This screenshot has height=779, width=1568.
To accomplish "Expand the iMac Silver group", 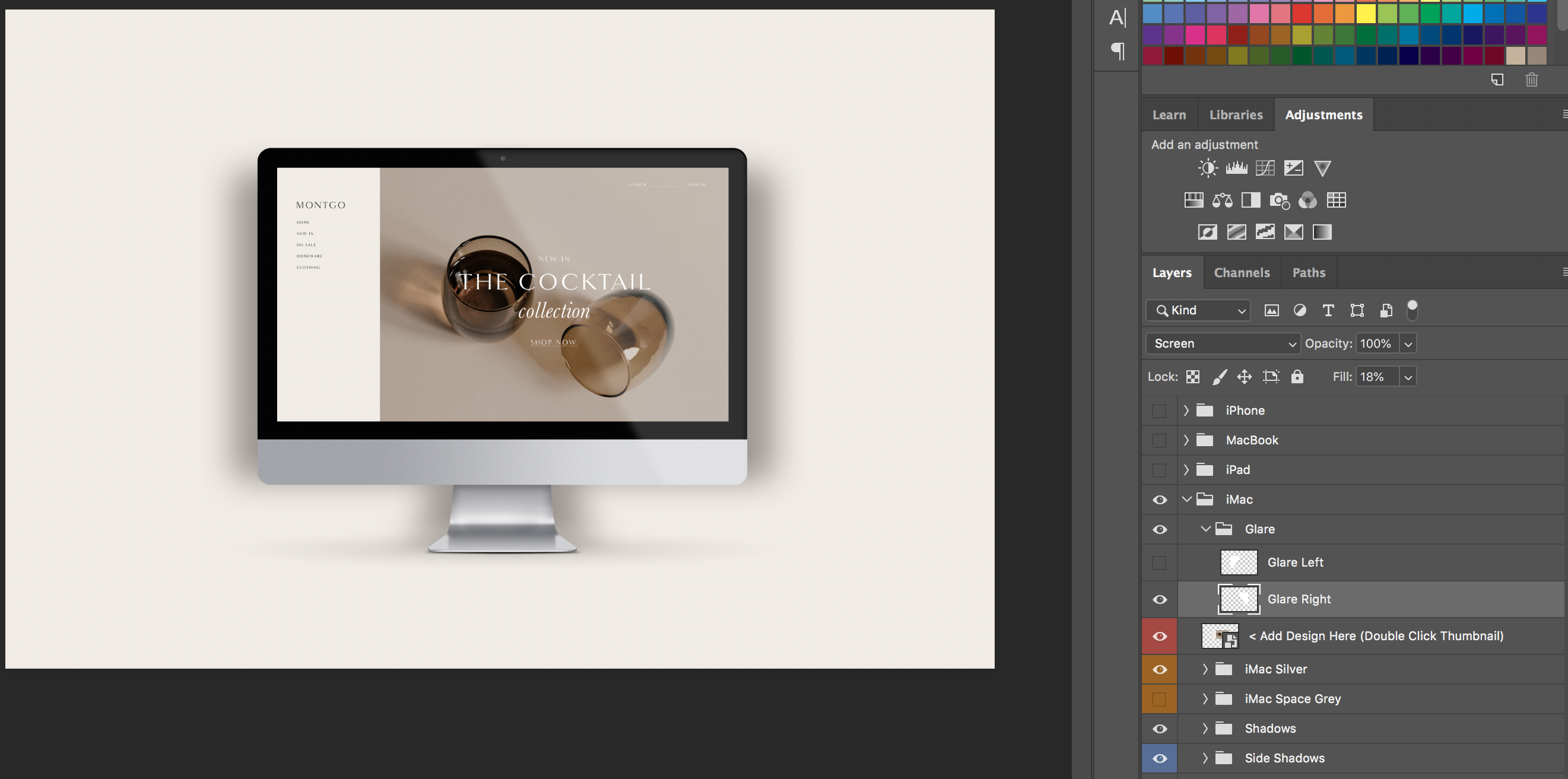I will tap(1205, 669).
